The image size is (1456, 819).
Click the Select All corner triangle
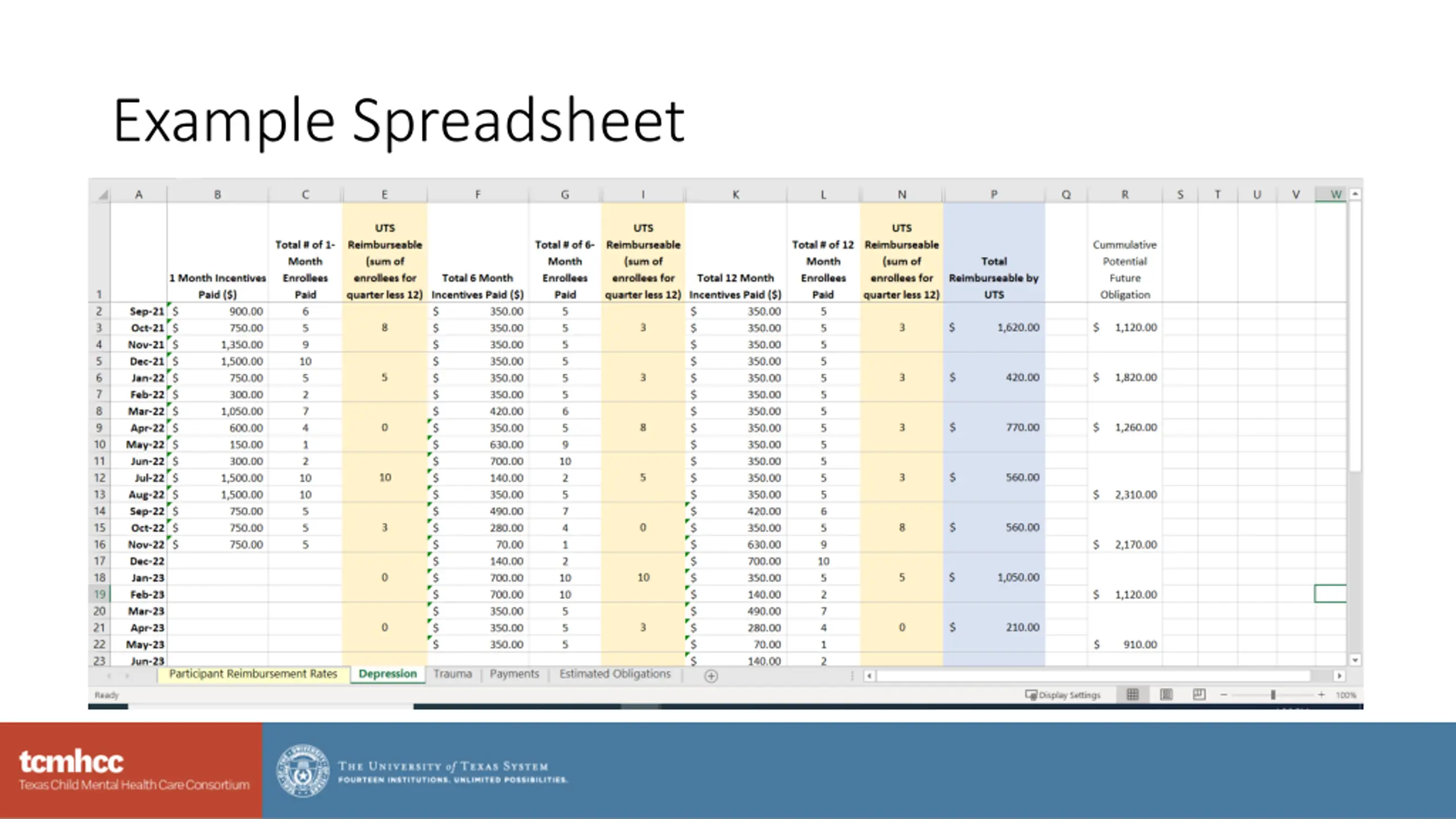coord(103,195)
